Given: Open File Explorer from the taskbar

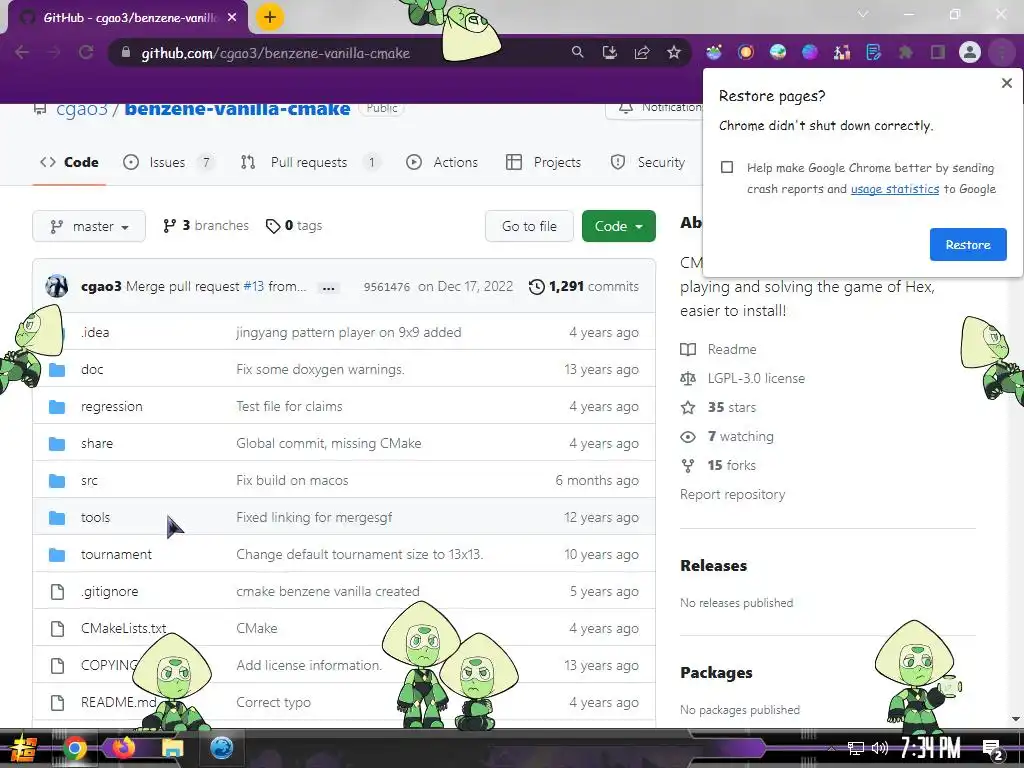Looking at the screenshot, I should pyautogui.click(x=172, y=748).
